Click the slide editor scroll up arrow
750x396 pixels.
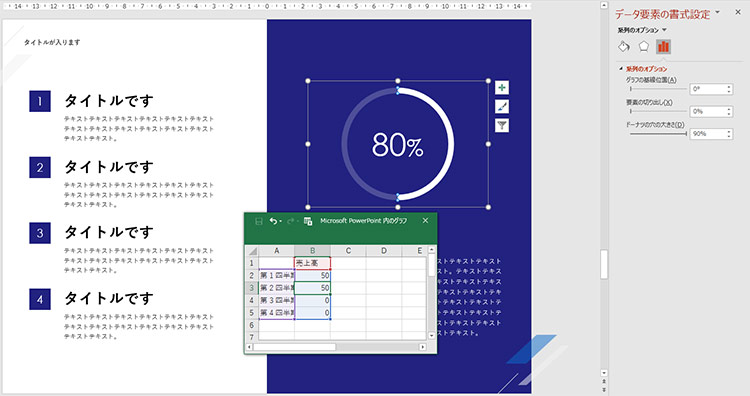604,5
